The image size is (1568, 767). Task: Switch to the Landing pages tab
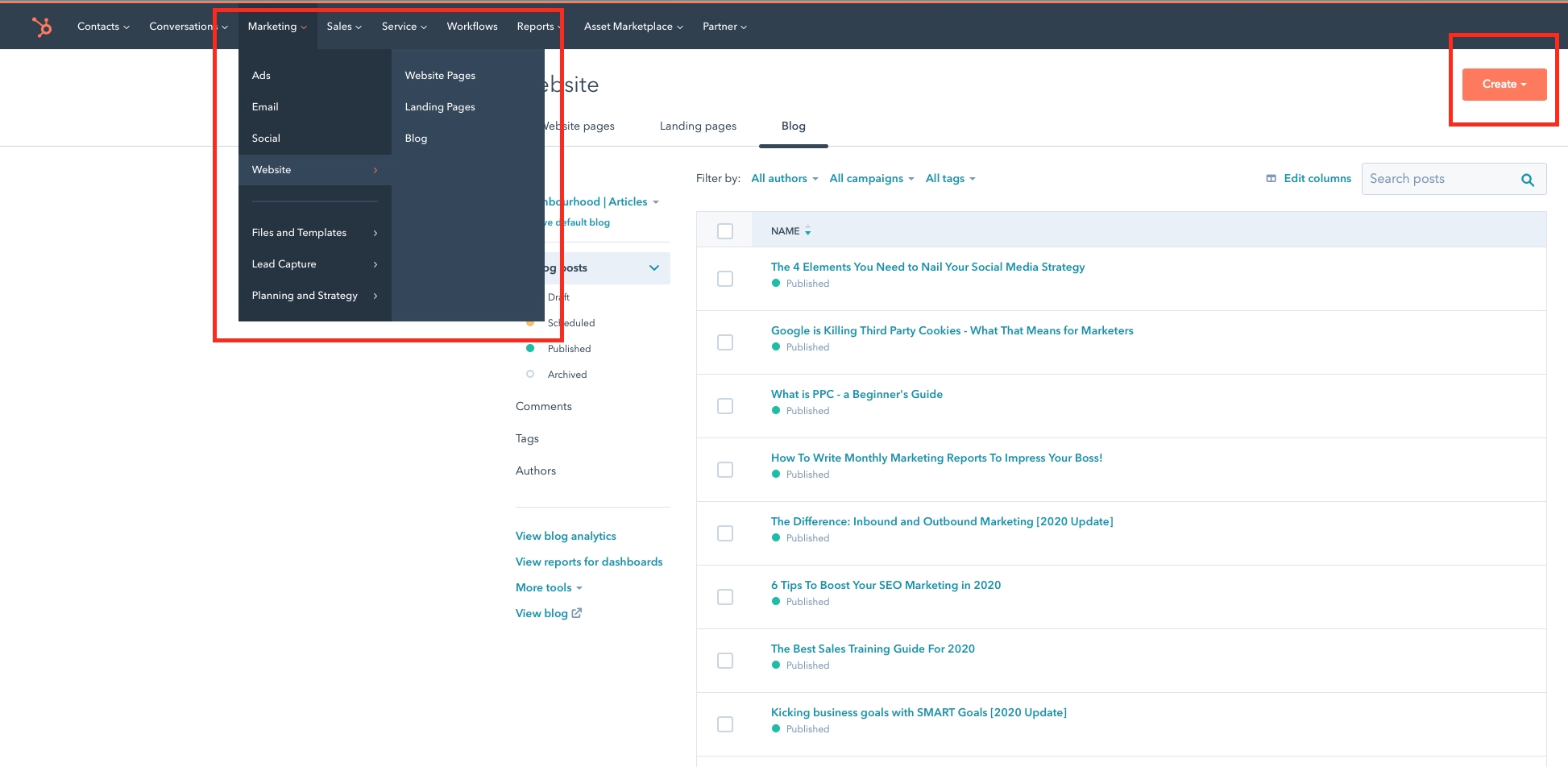coord(698,126)
